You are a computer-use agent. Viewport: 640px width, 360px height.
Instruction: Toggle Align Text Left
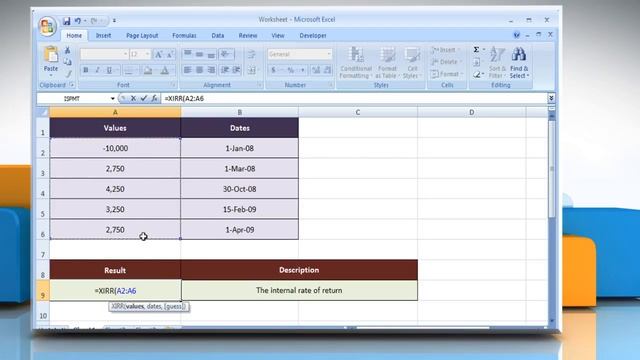pos(188,70)
